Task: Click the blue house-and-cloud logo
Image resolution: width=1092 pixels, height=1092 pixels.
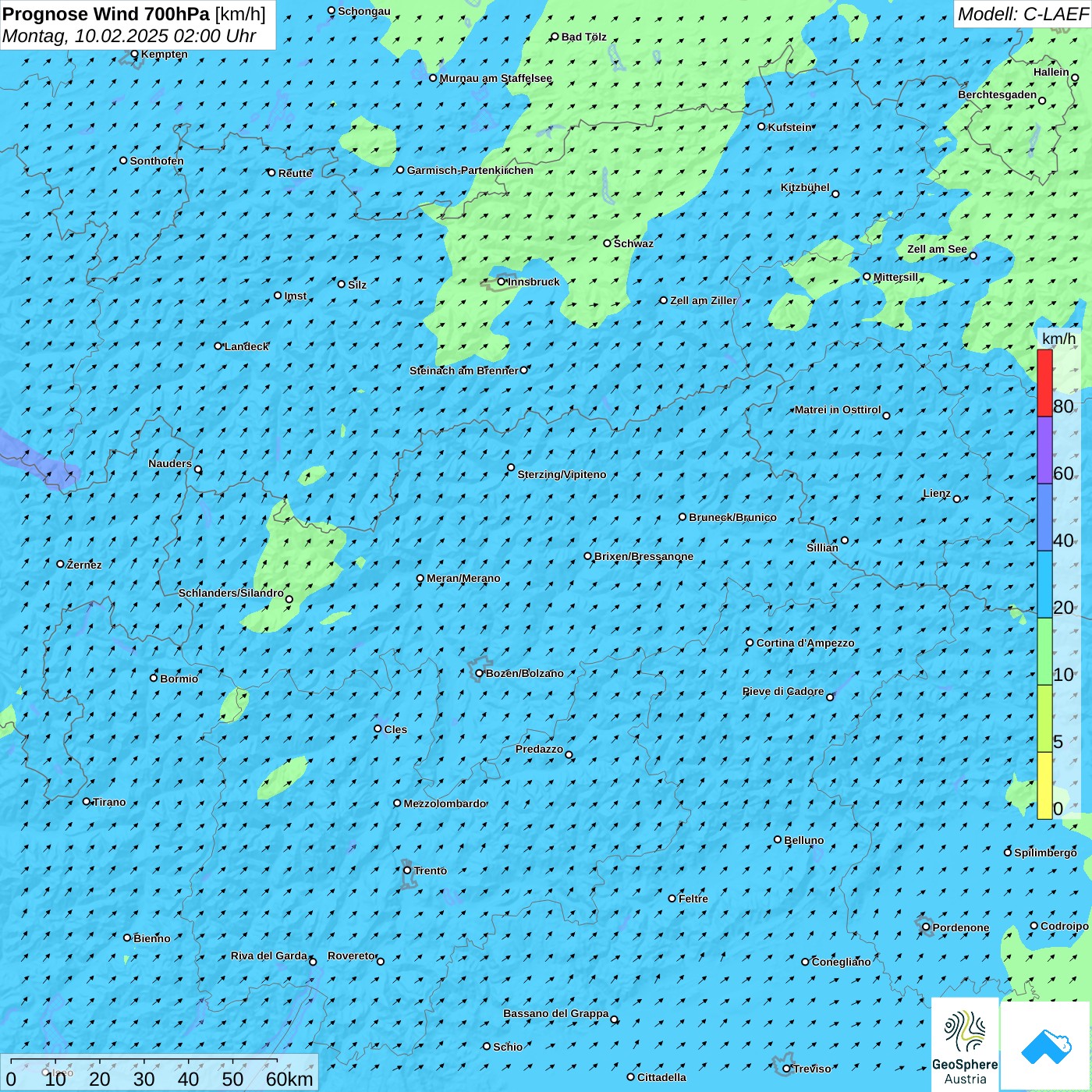Action: pos(1046,1046)
